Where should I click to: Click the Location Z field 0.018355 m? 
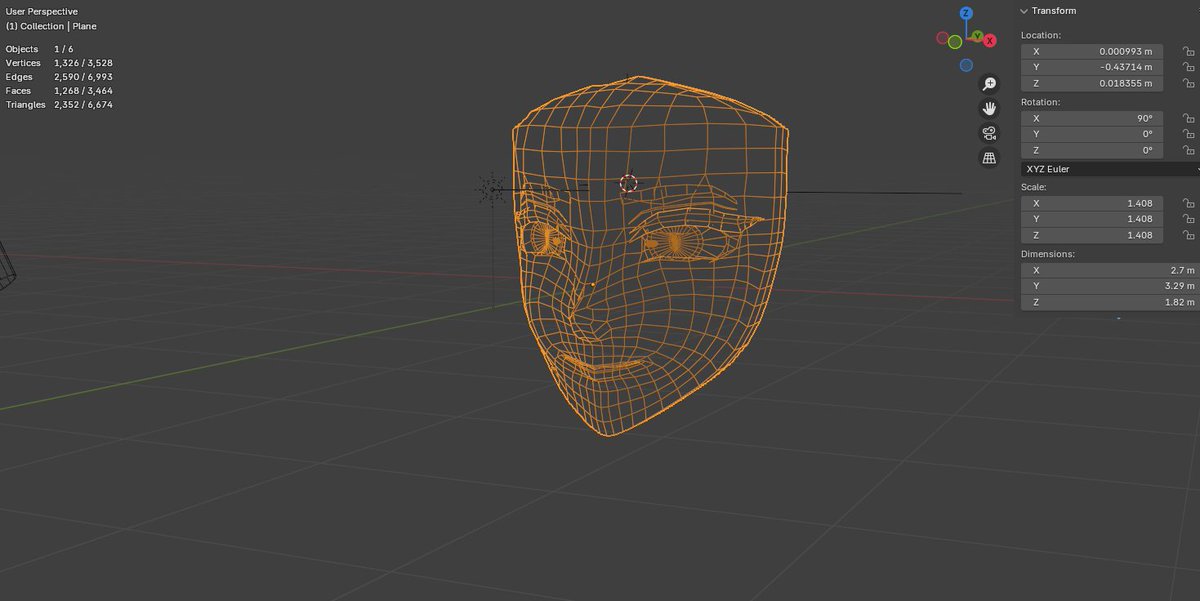1092,83
